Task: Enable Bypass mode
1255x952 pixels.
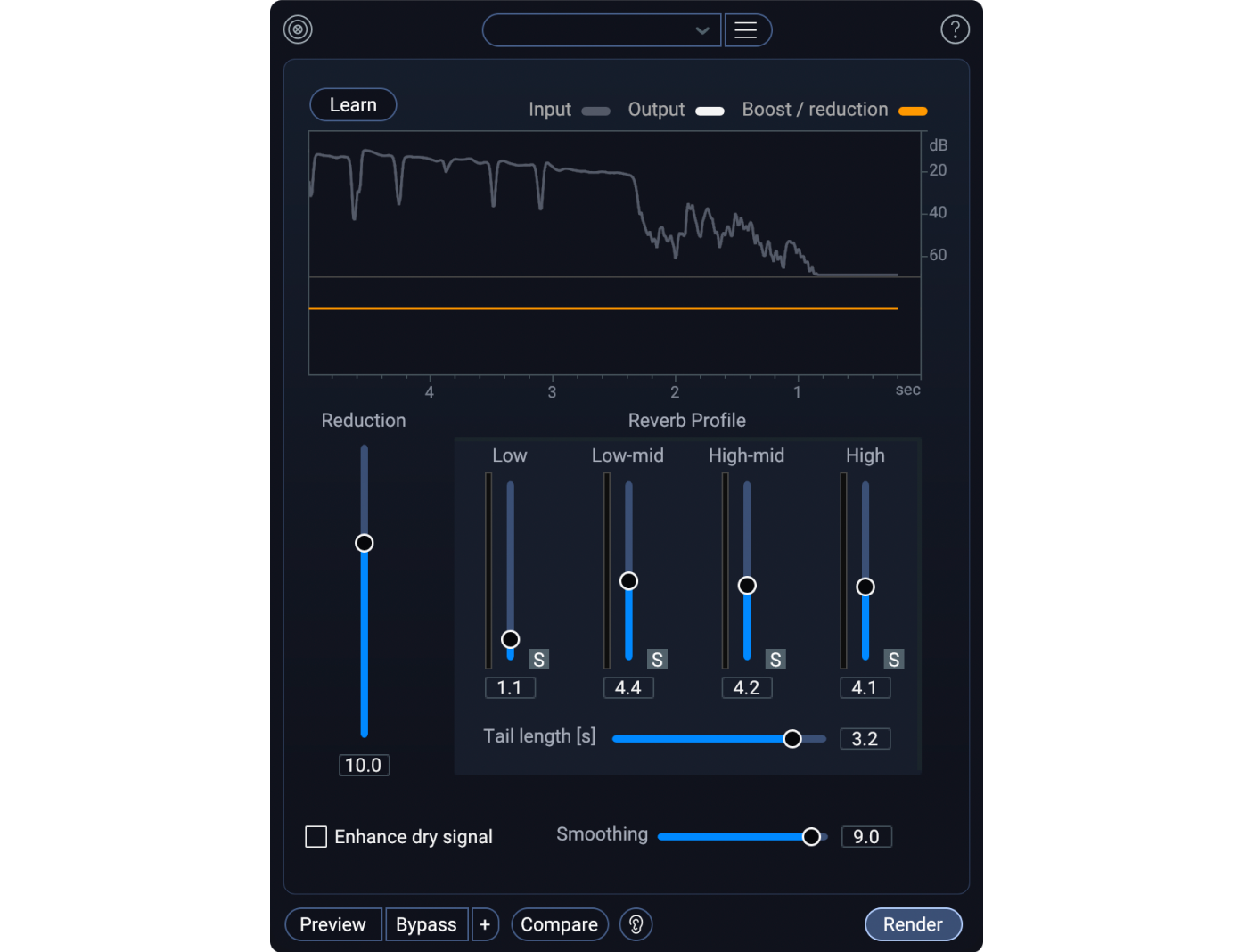Action: point(426,924)
